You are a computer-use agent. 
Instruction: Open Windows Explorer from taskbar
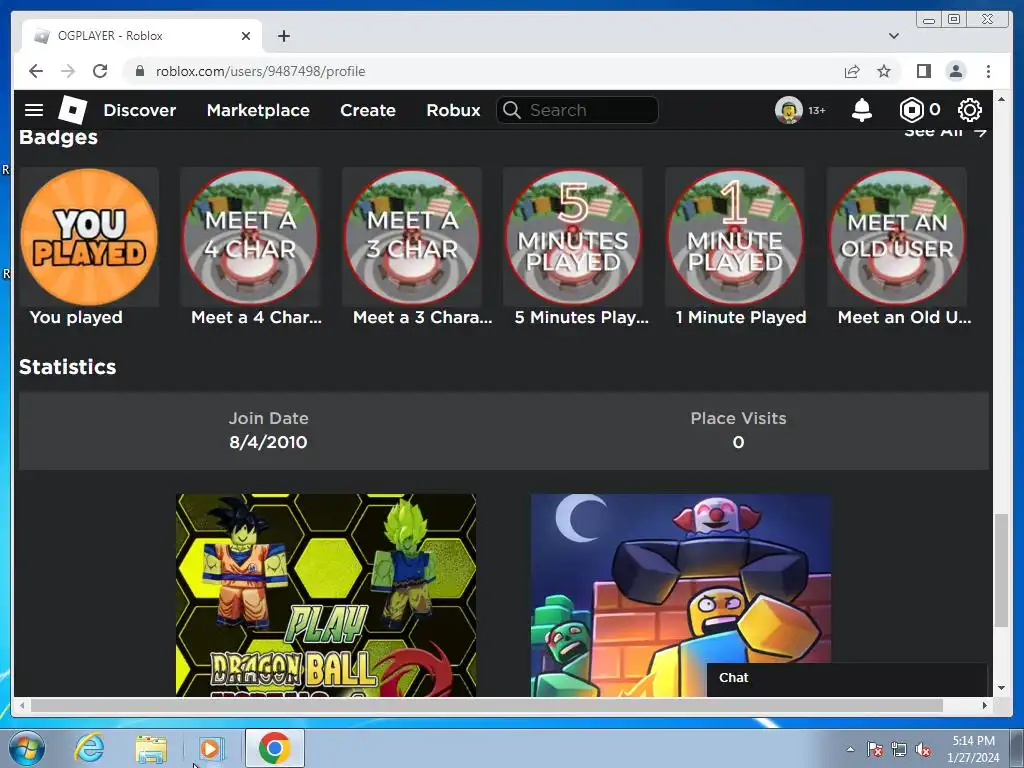(x=151, y=748)
